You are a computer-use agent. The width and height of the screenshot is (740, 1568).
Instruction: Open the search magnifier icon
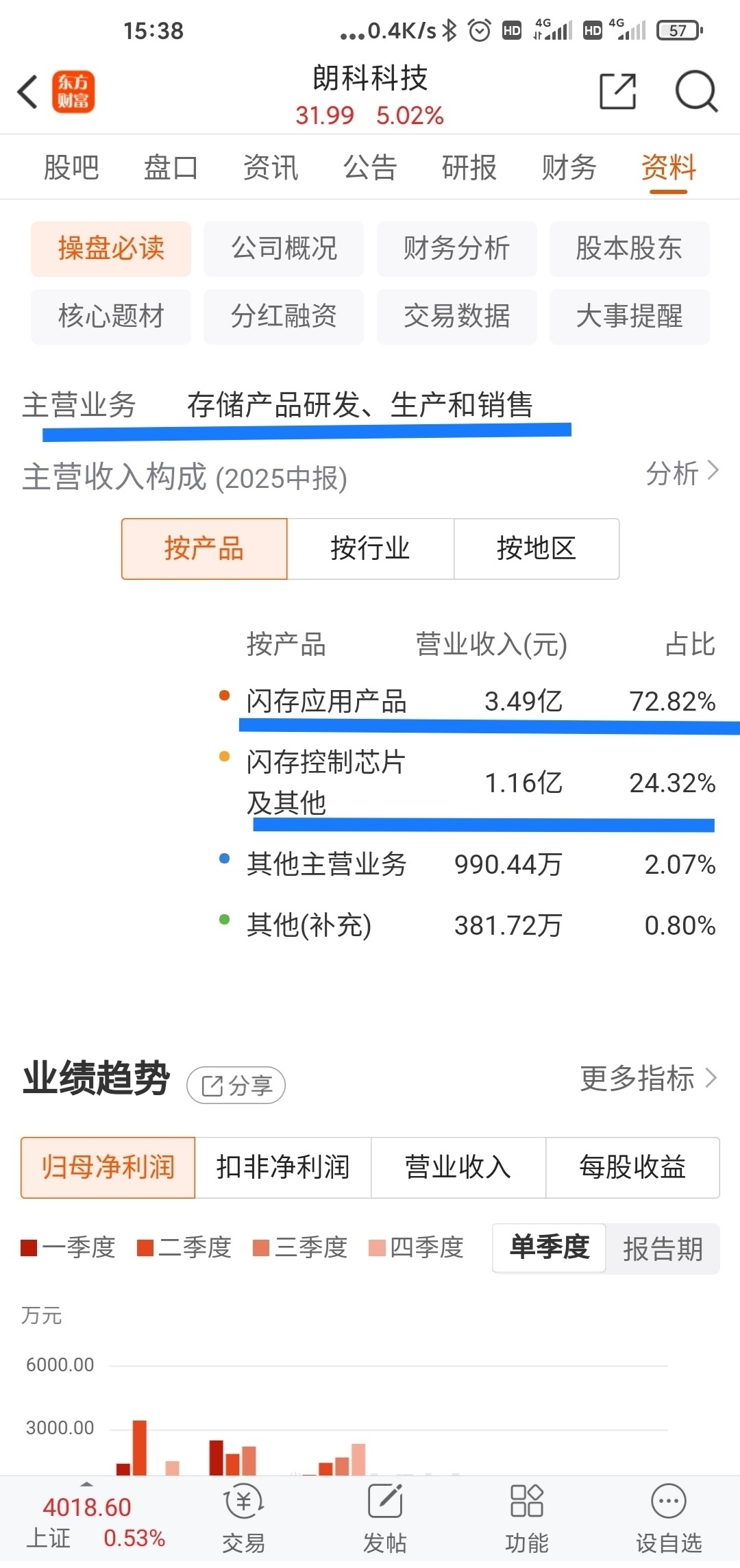click(x=696, y=91)
